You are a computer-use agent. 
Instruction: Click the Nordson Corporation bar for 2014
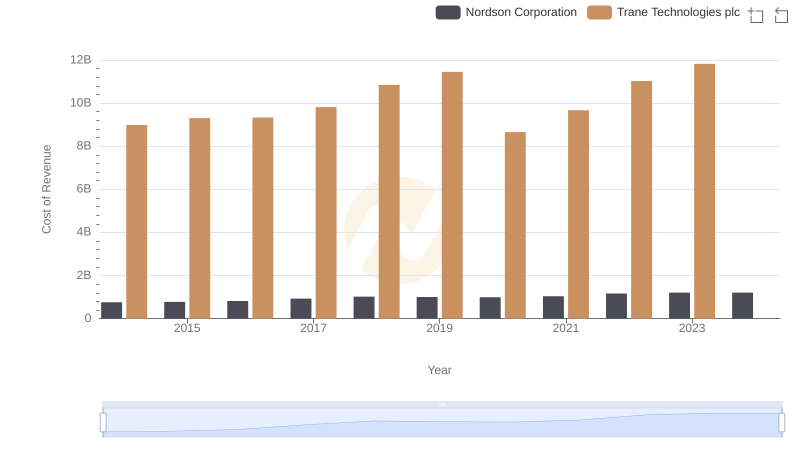click(111, 310)
